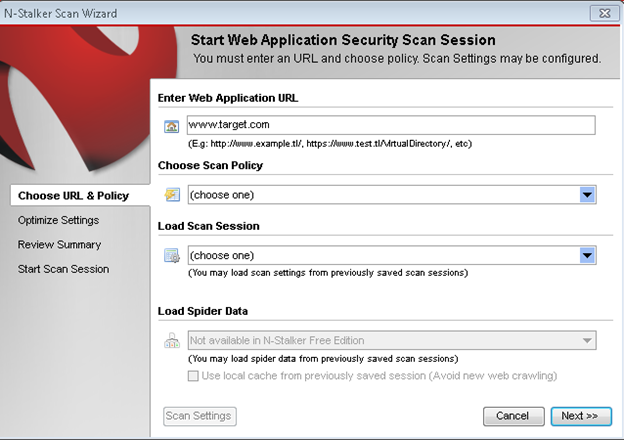Open the Choose Scan Policy dropdown
Image resolution: width=624 pixels, height=440 pixels.
588,194
